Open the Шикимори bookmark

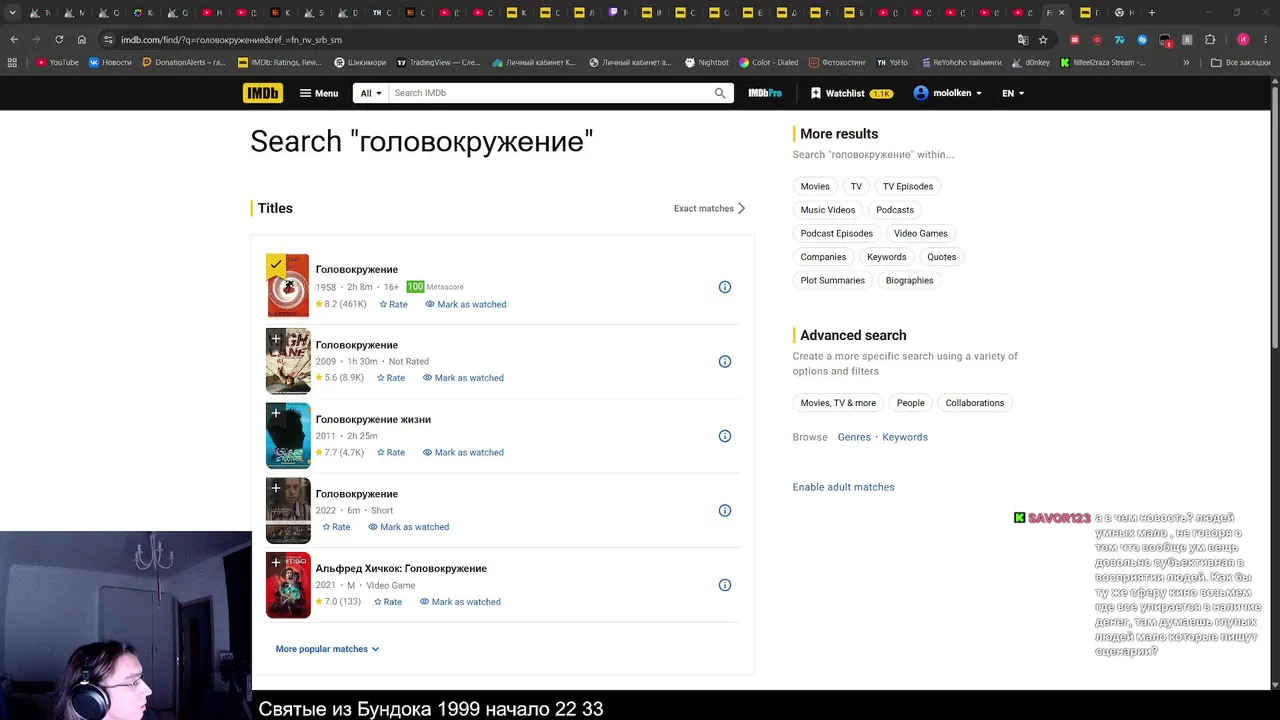tap(360, 62)
